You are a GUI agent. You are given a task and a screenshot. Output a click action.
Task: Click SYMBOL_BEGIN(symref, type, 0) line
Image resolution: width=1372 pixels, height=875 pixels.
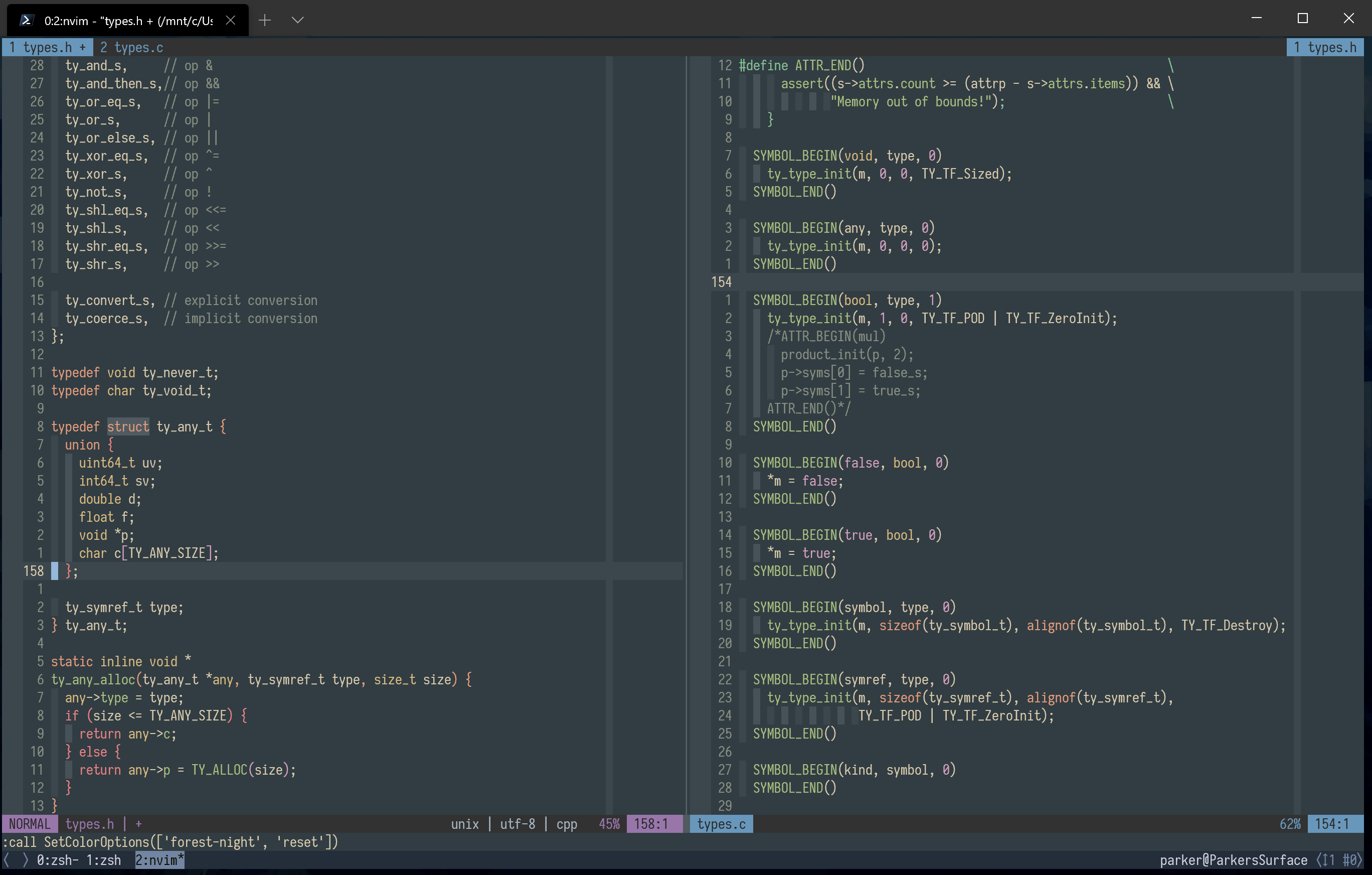click(x=854, y=679)
